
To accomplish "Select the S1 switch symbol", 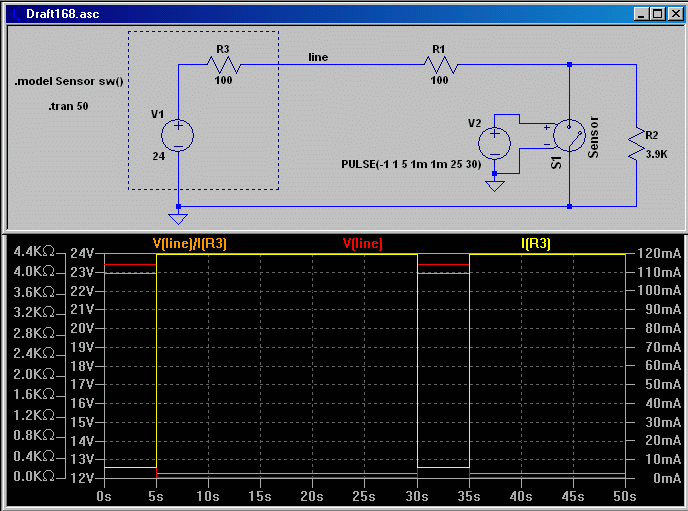I will [569, 136].
